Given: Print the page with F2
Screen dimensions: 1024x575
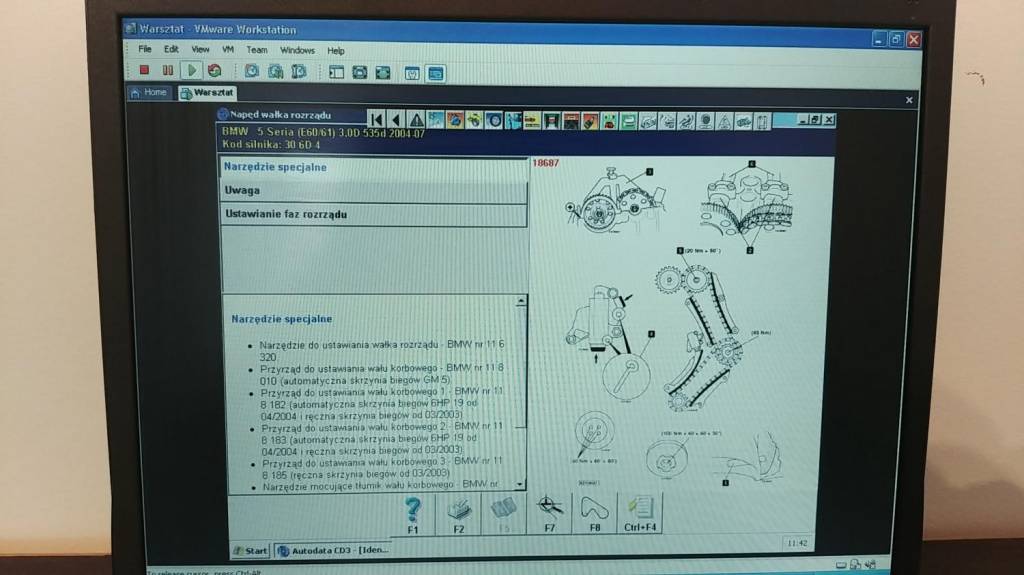Looking at the screenshot, I should [x=458, y=515].
